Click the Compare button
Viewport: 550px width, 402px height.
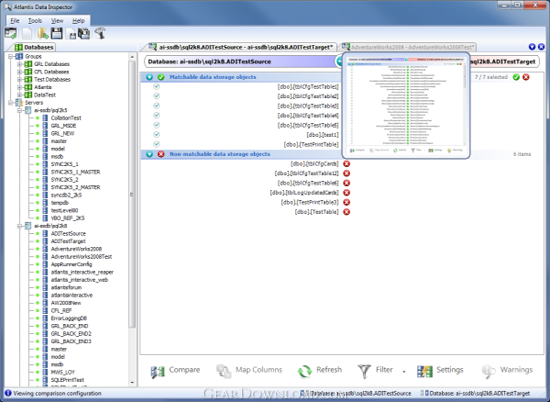click(x=175, y=371)
